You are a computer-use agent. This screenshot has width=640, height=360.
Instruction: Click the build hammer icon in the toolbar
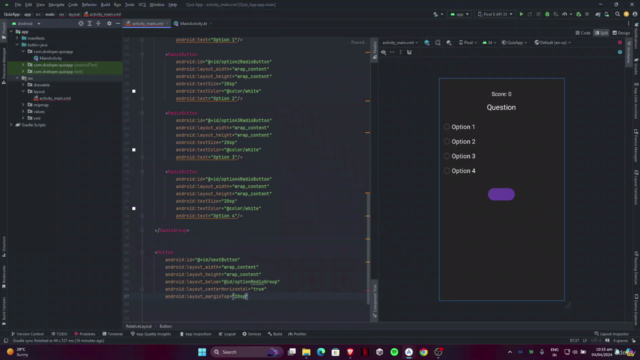pos(436,14)
